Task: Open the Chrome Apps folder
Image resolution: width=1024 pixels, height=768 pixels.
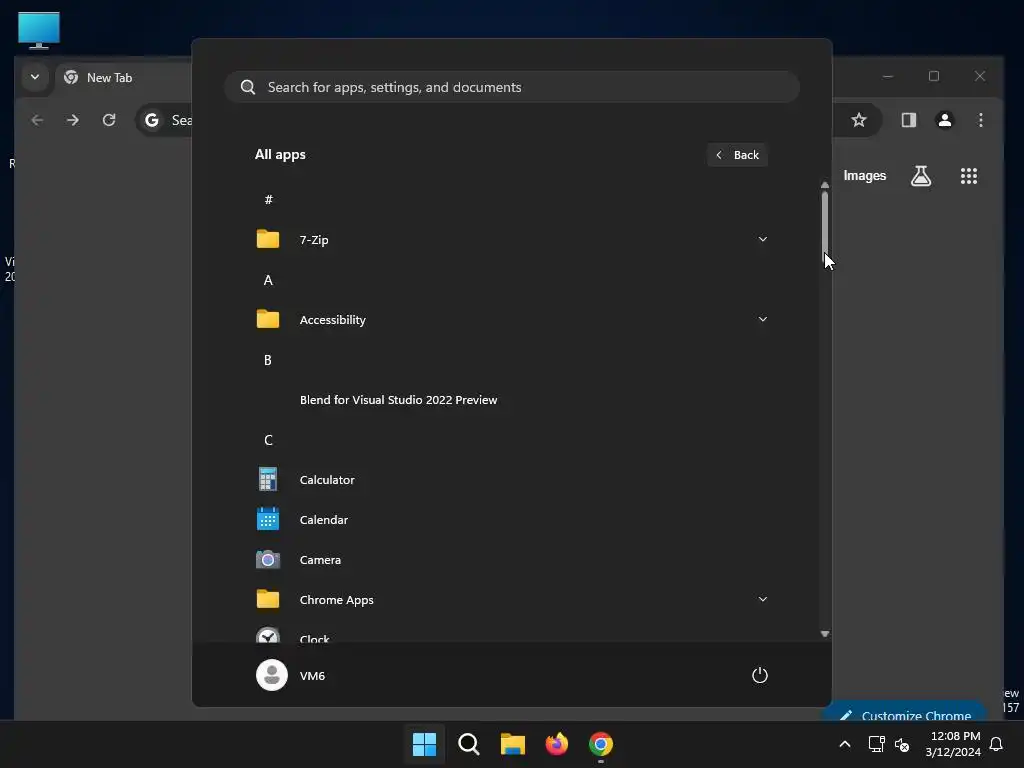Action: coord(511,600)
